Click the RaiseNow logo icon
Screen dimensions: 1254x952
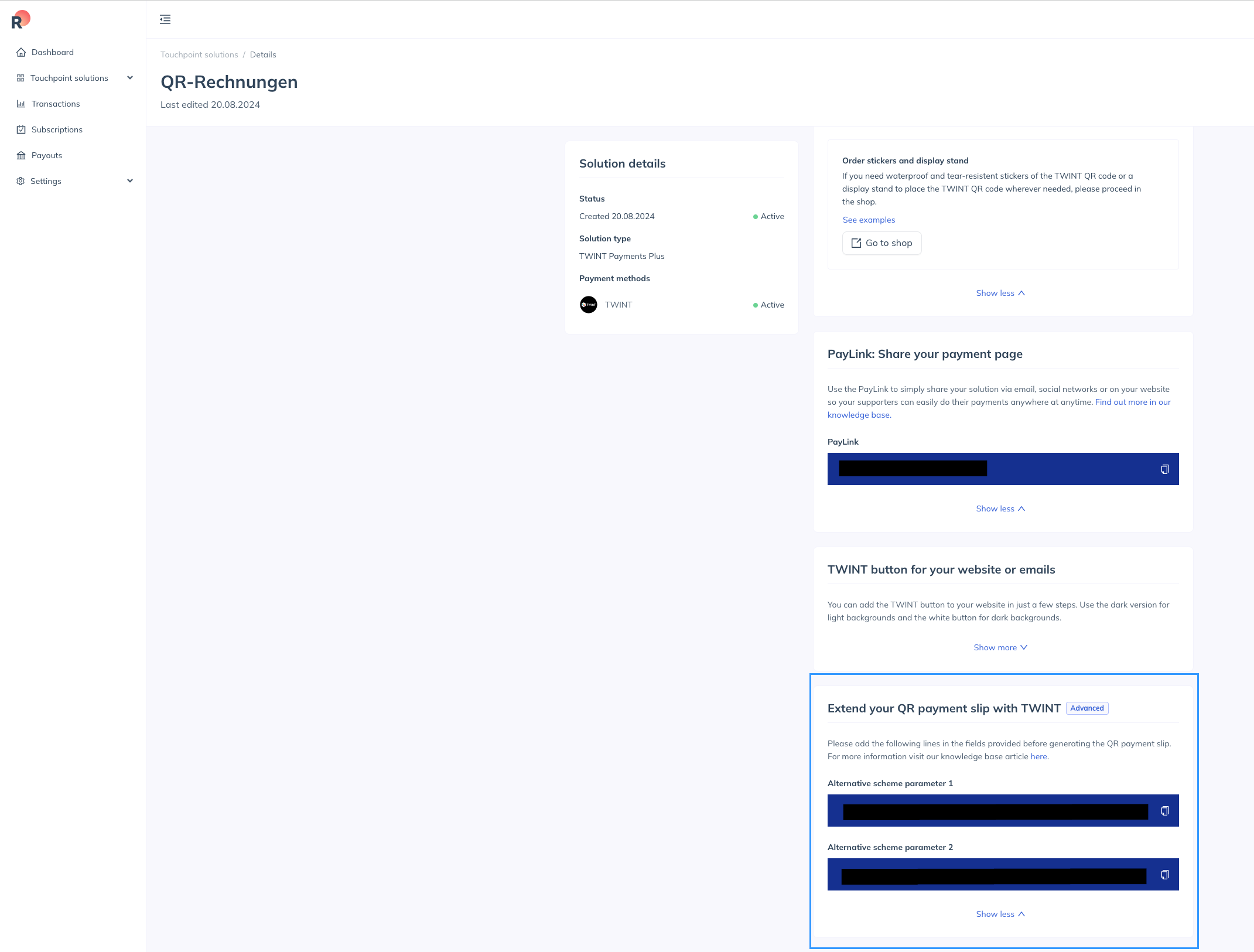(20, 19)
